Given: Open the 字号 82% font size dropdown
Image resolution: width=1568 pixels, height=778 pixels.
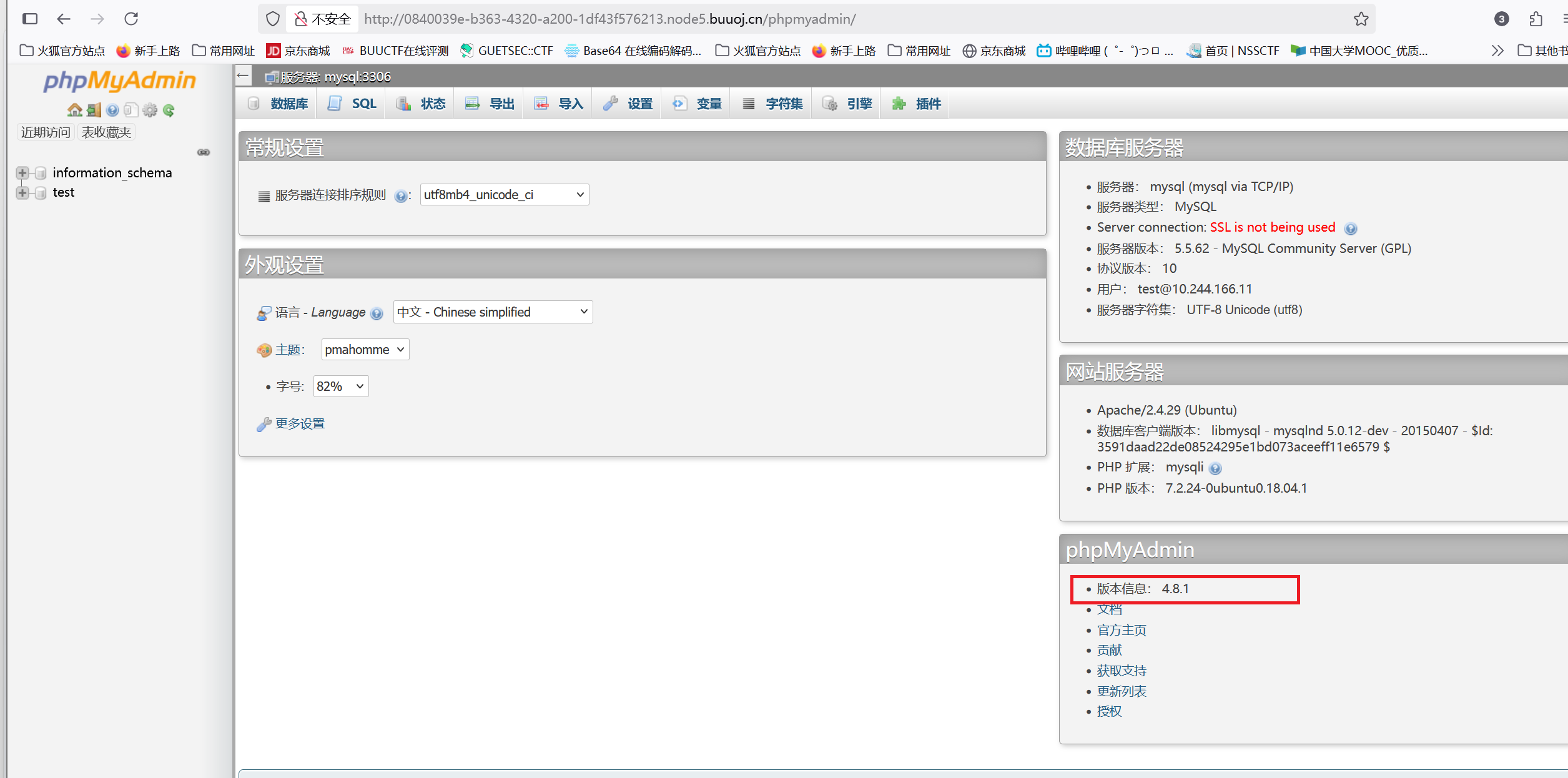Looking at the screenshot, I should point(341,387).
